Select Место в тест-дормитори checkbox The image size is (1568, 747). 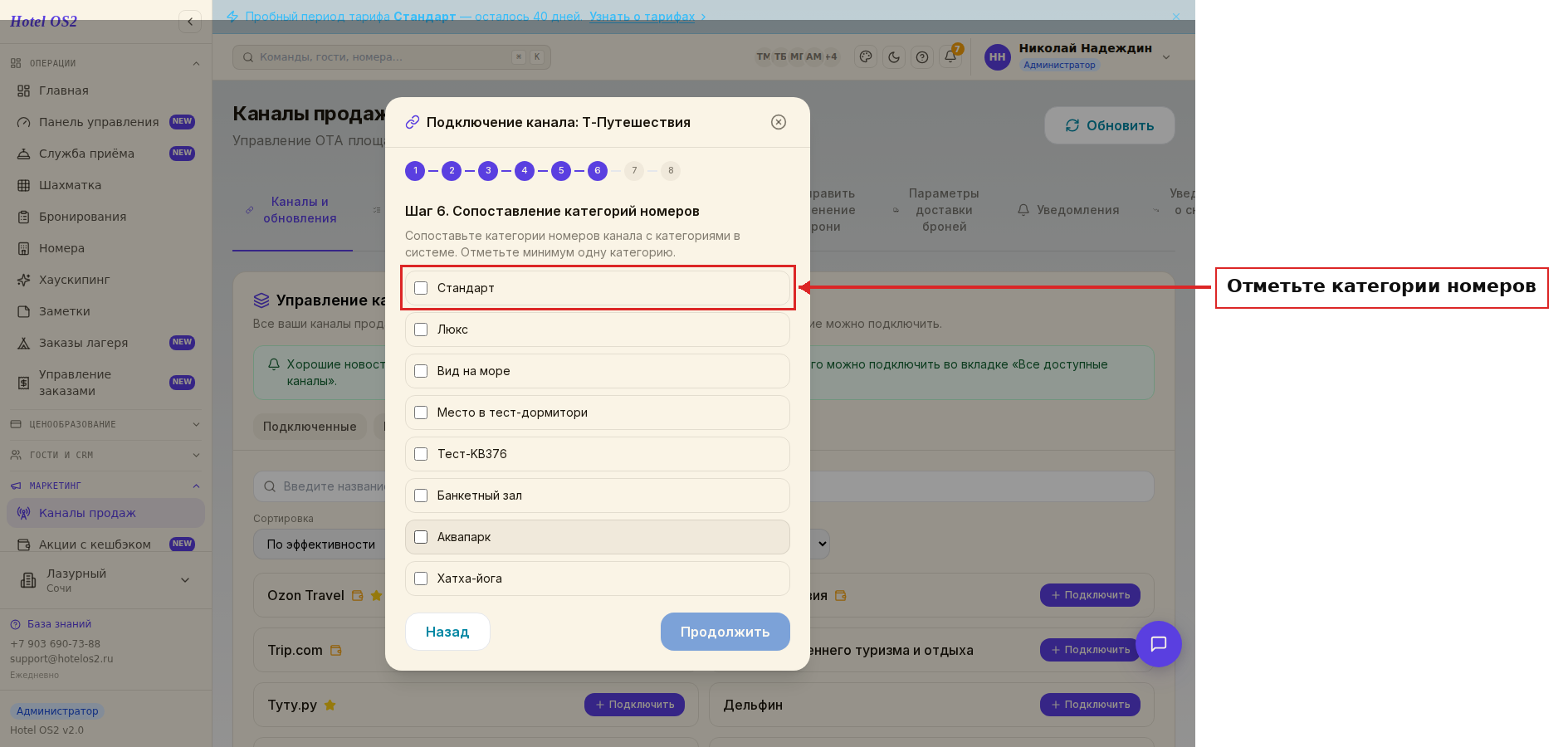tap(421, 413)
